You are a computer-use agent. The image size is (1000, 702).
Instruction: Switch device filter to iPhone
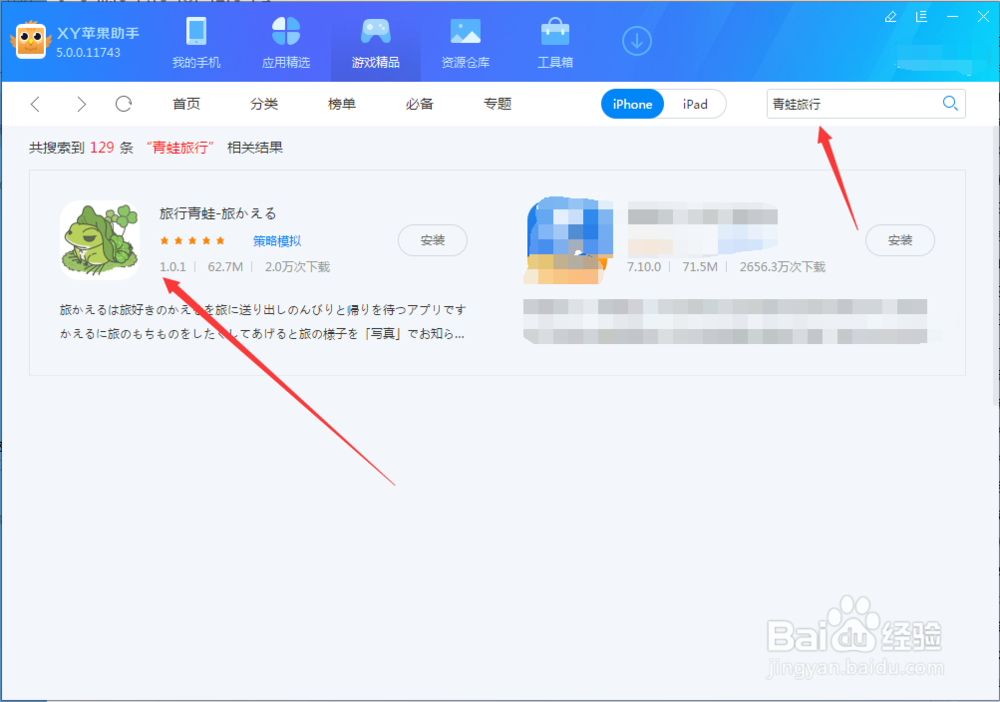click(x=632, y=104)
